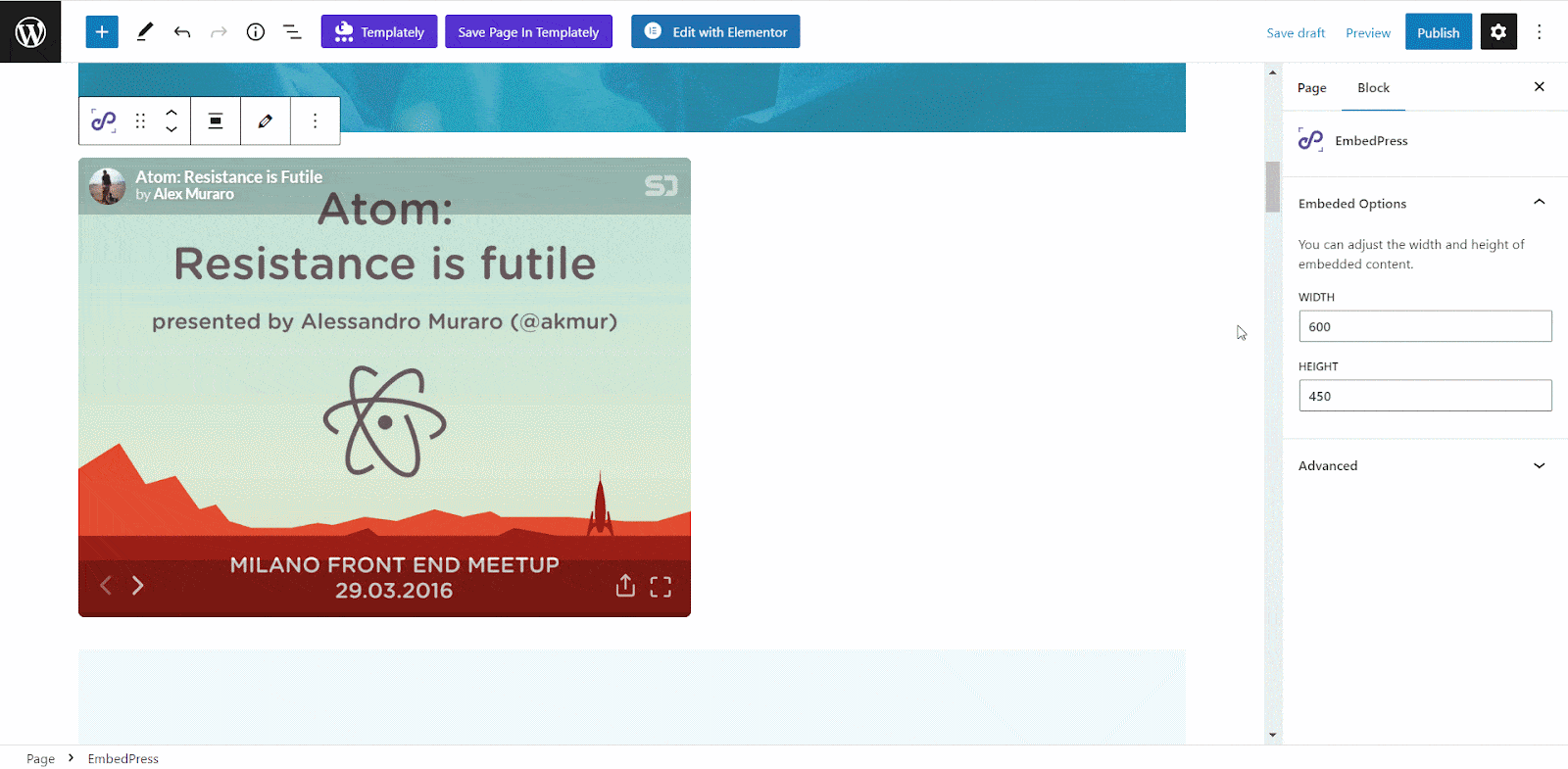Click the WIDTH input field
1568x769 pixels.
pyautogui.click(x=1425, y=326)
